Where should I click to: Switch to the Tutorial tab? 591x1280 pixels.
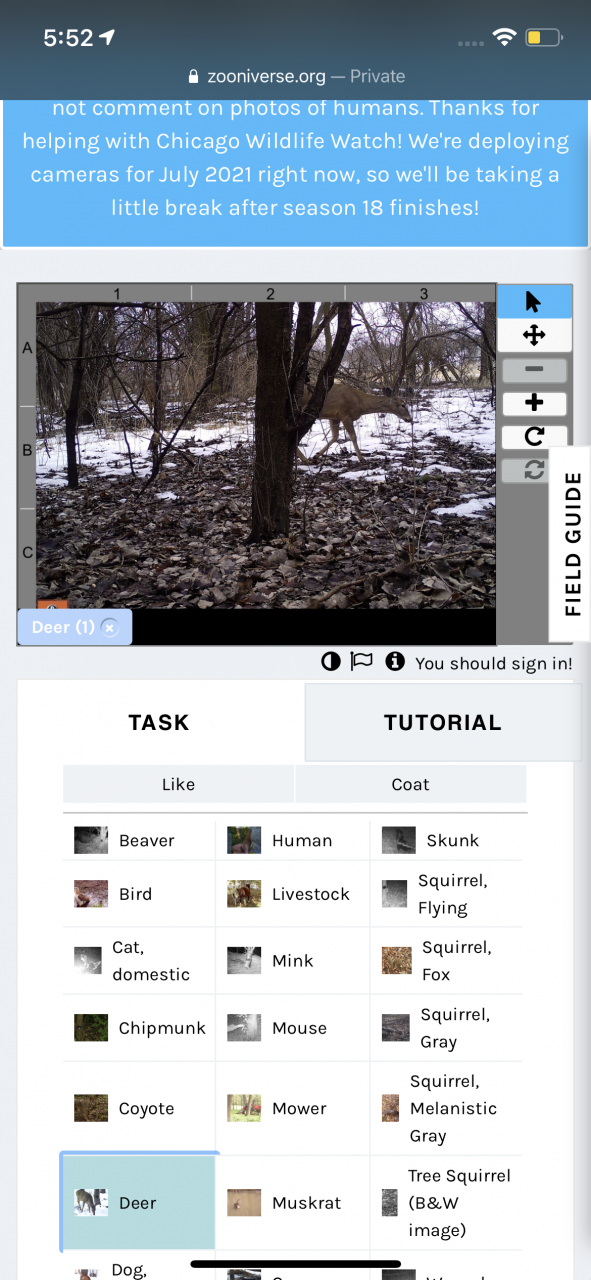click(443, 722)
